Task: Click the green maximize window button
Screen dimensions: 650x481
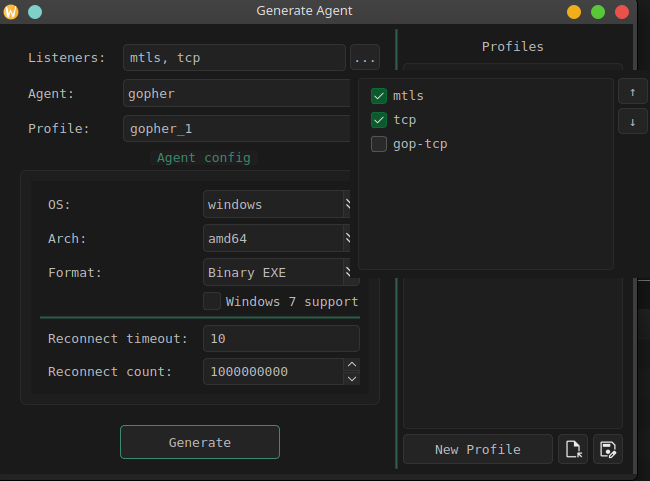Action: pos(598,12)
